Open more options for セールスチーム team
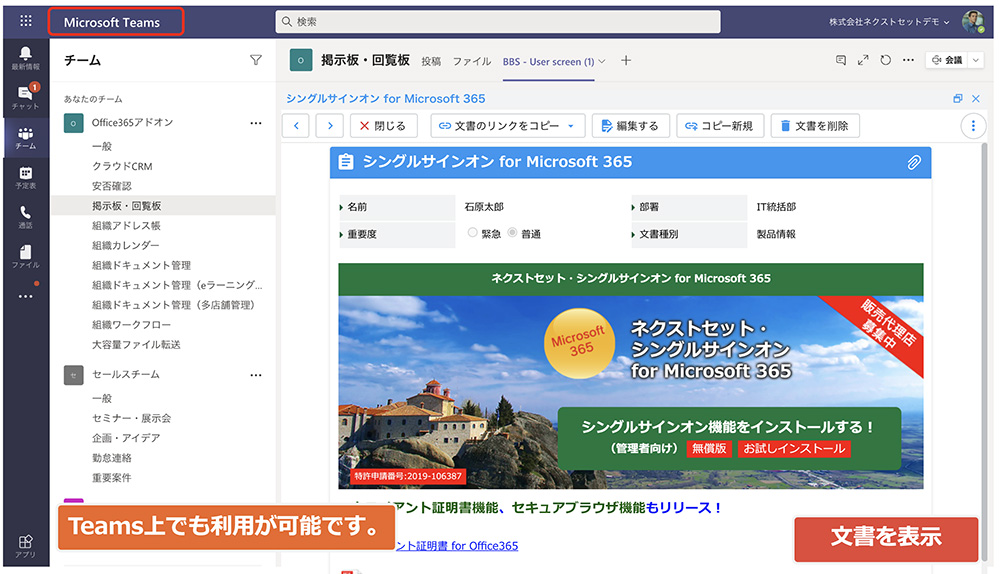This screenshot has width=1000, height=574. (x=256, y=375)
